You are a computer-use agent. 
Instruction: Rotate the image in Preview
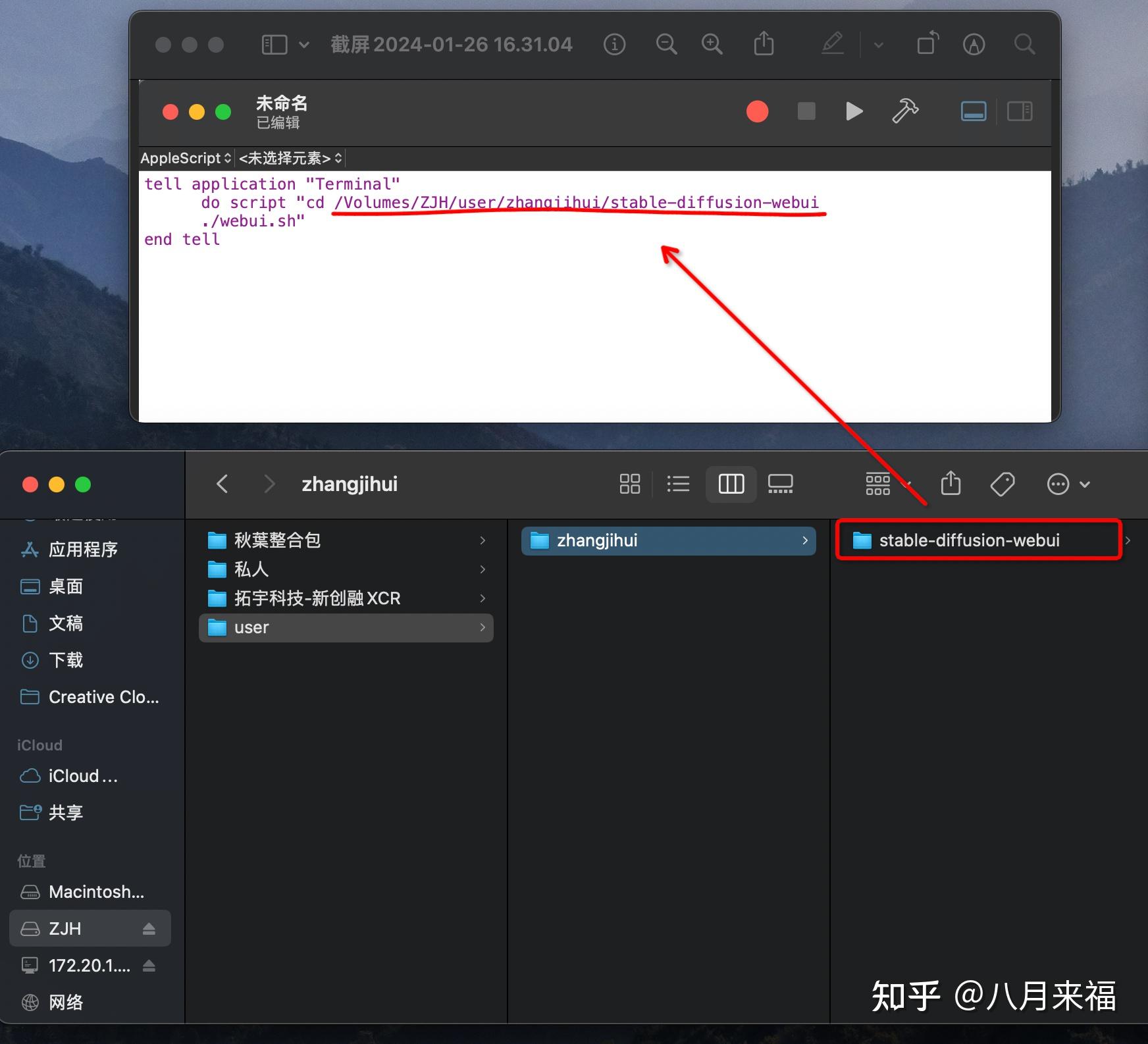[x=927, y=43]
